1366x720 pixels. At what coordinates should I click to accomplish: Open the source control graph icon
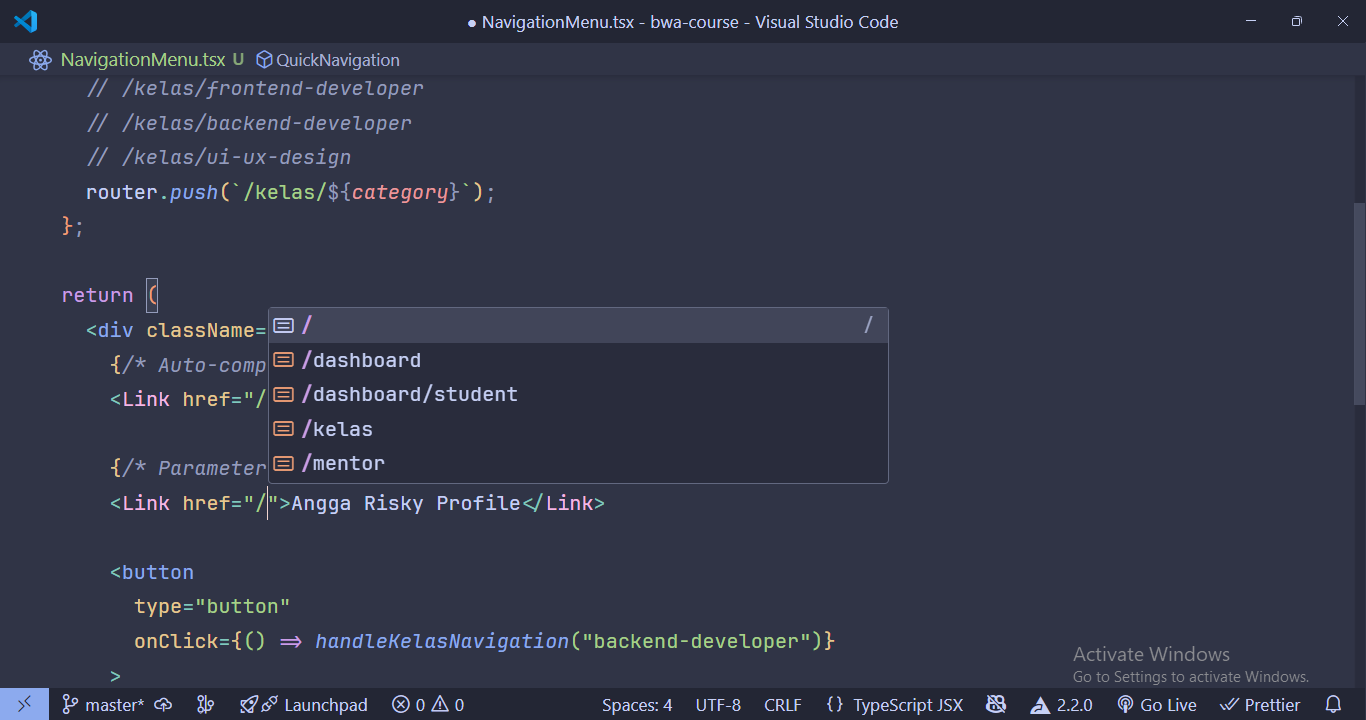(206, 705)
